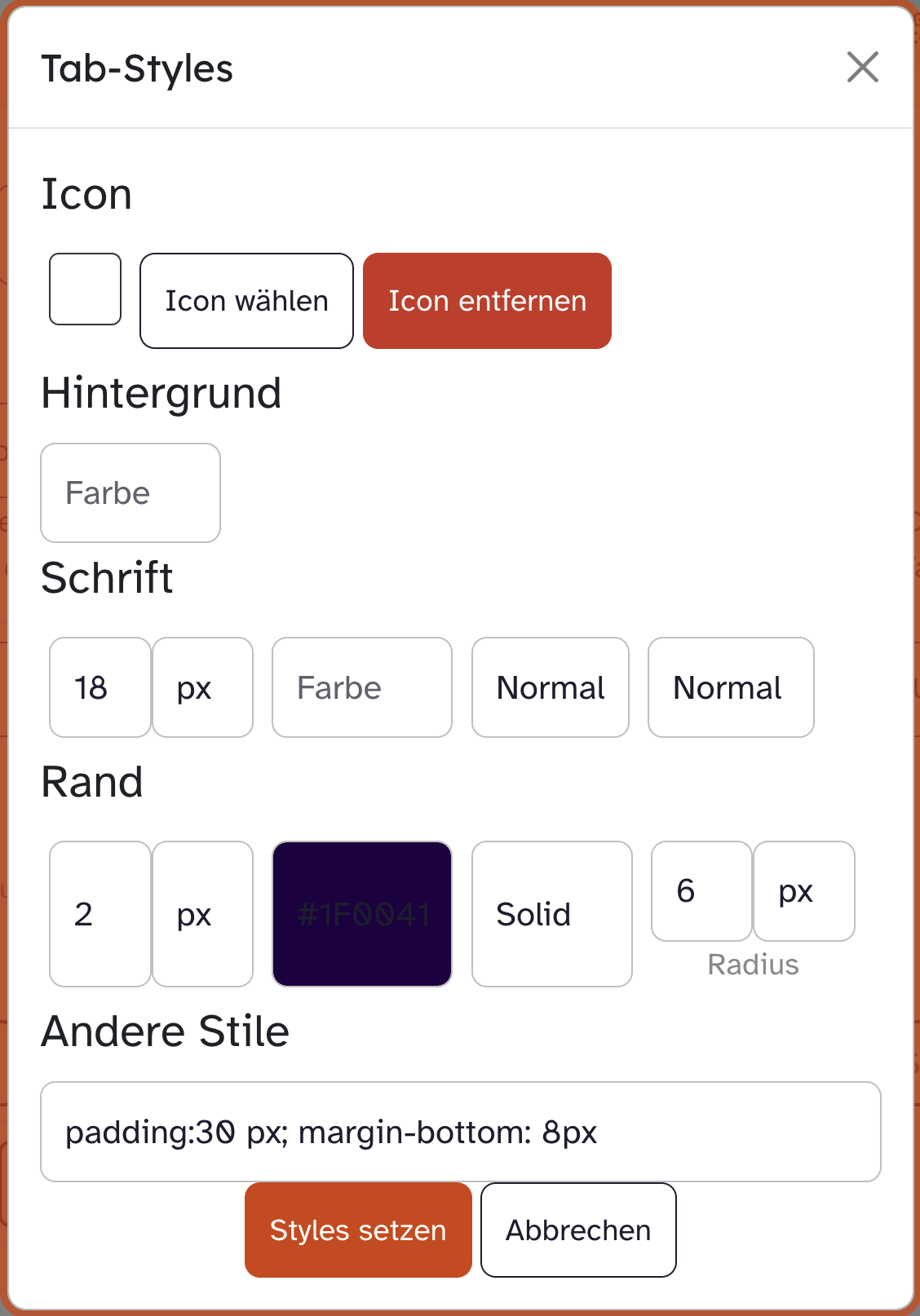Close the Tab-Styles dialog
The image size is (920, 1316).
point(862,67)
